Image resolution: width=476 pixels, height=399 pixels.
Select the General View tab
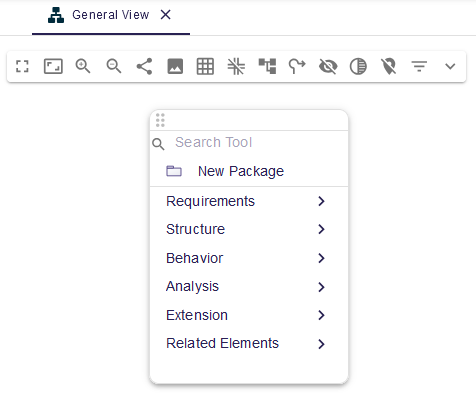pyautogui.click(x=111, y=17)
